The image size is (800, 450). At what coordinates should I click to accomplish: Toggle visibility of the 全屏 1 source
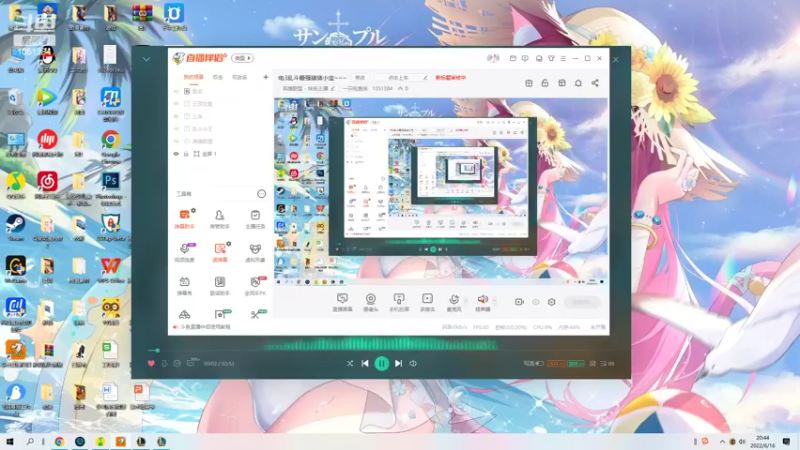(x=176, y=154)
